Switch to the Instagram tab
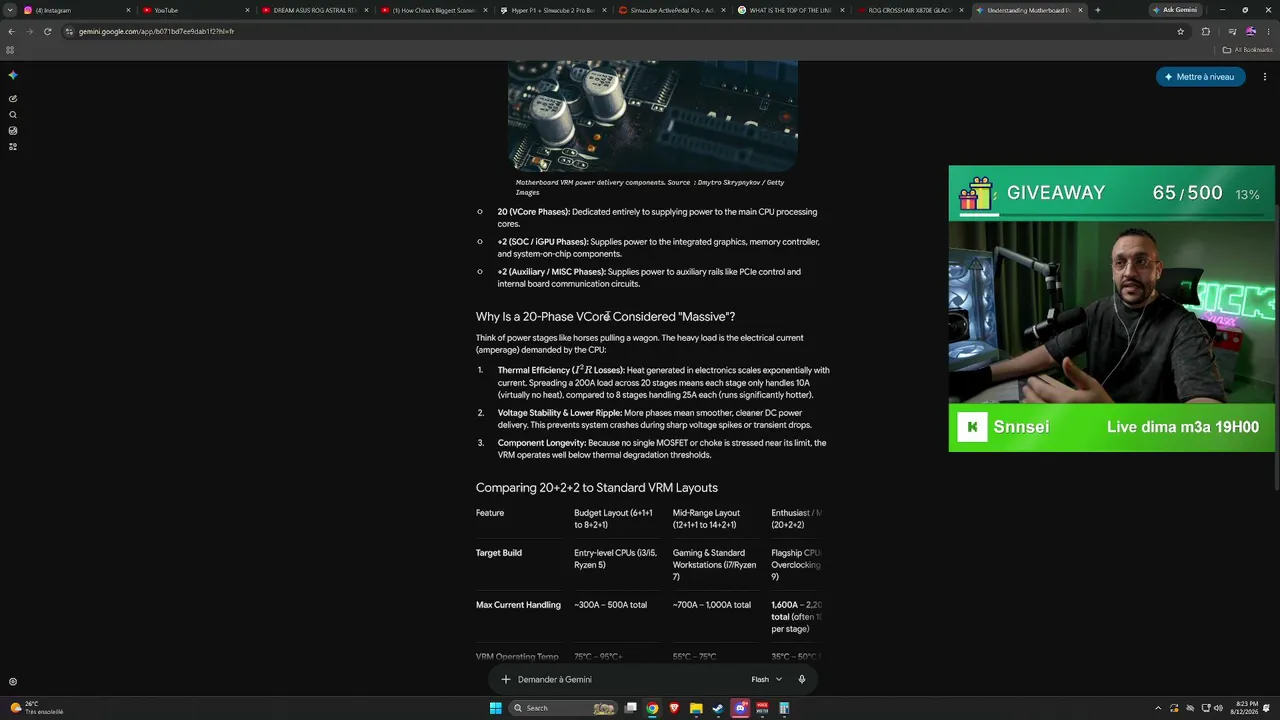The image size is (1280, 720). point(78,10)
